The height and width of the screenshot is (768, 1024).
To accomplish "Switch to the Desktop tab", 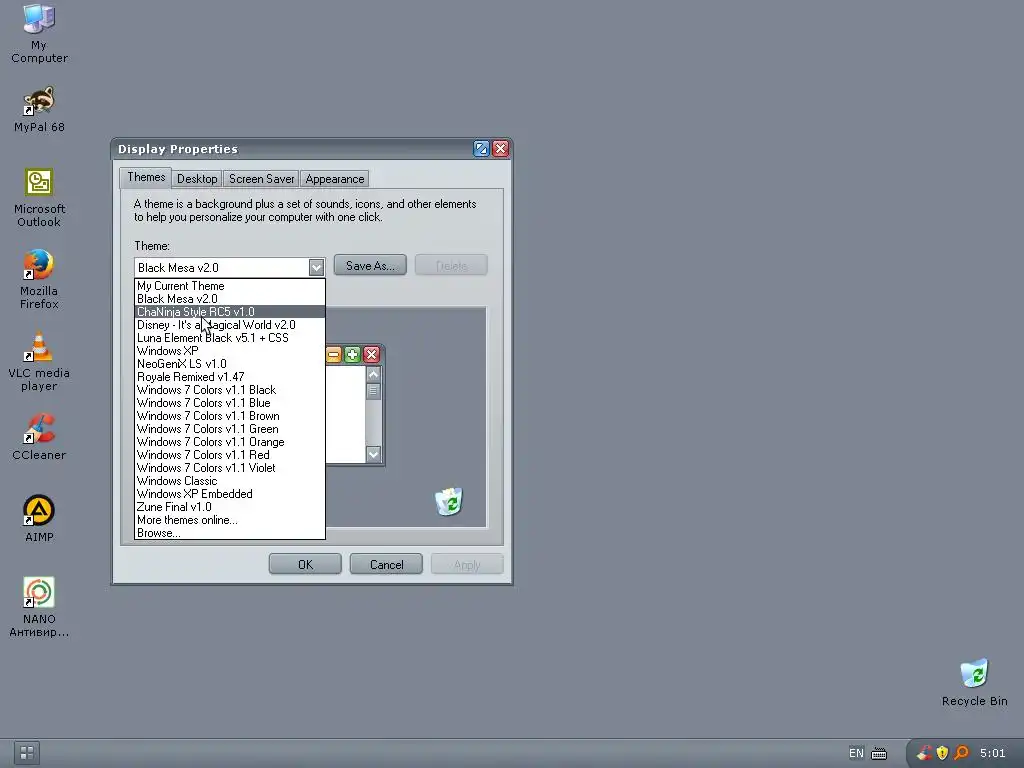I will (x=197, y=179).
